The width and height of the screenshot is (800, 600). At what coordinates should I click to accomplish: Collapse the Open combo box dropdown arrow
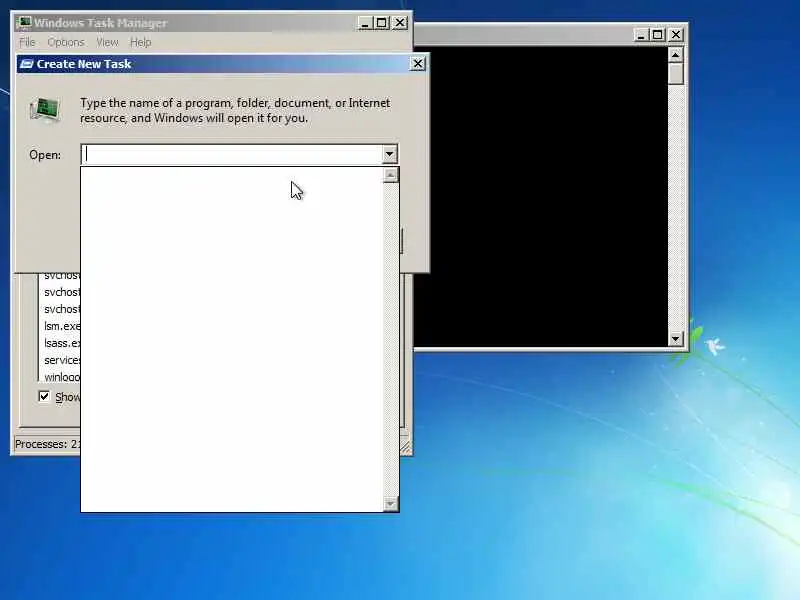point(389,154)
